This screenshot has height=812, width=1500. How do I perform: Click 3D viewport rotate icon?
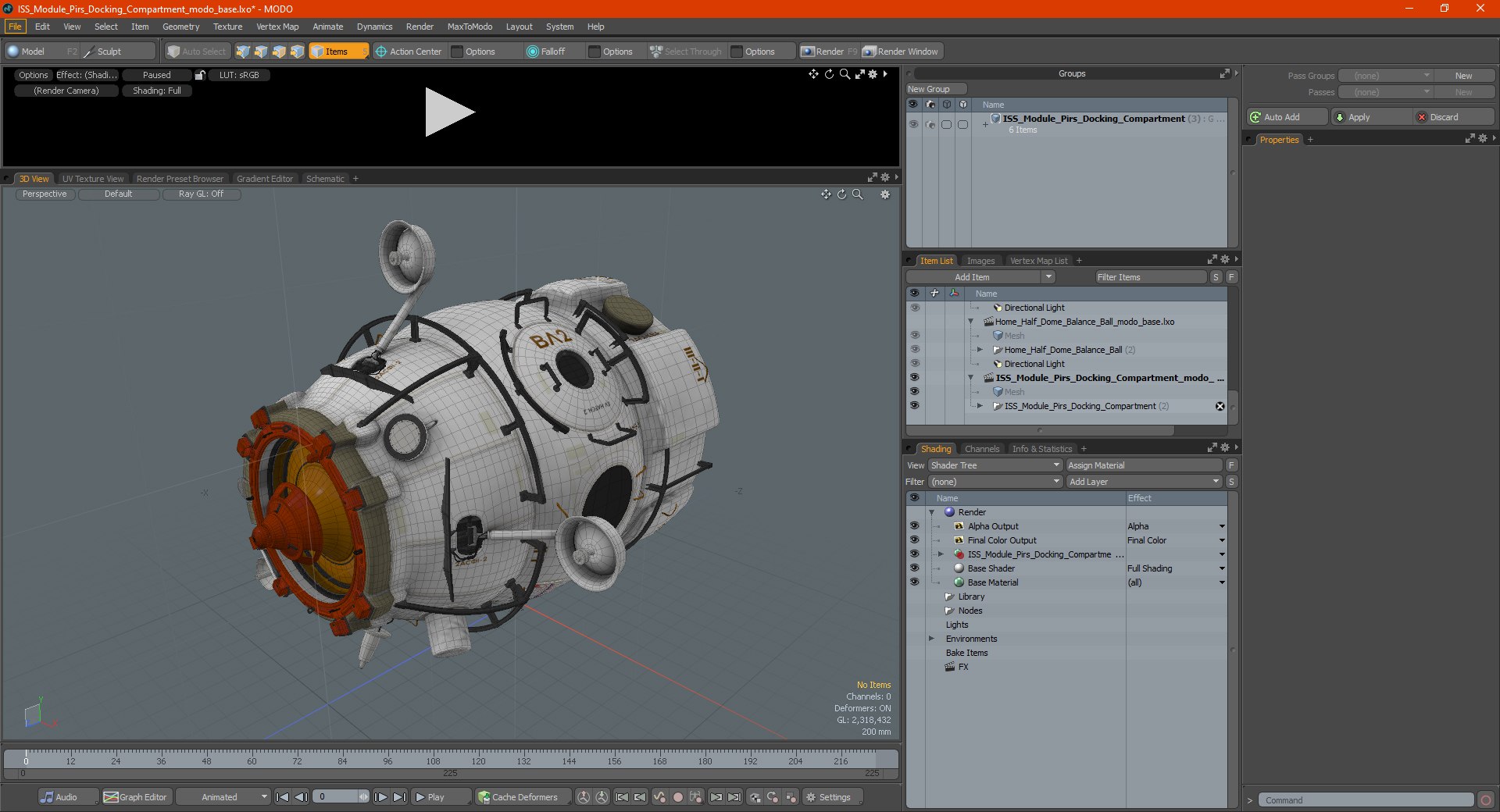tap(841, 194)
